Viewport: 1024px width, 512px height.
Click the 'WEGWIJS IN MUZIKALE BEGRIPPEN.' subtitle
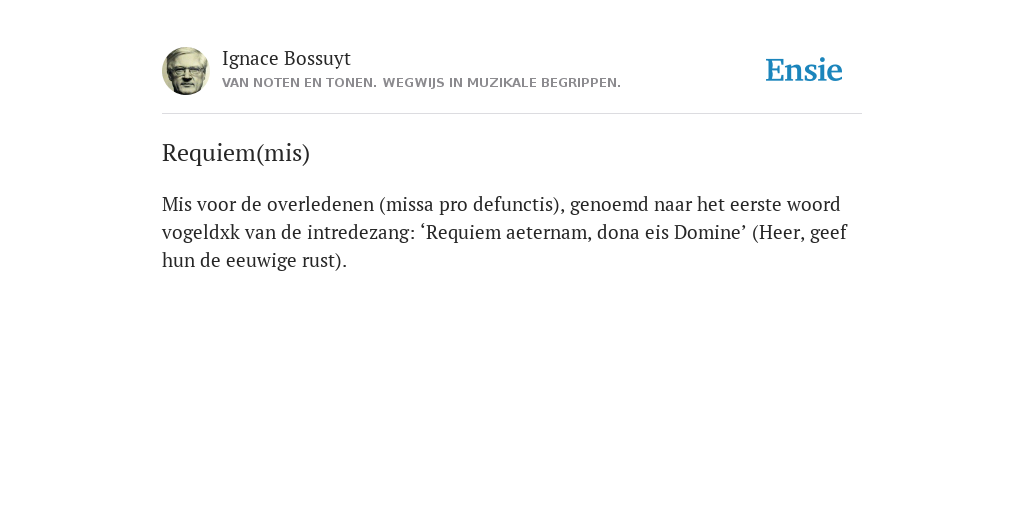tap(502, 83)
